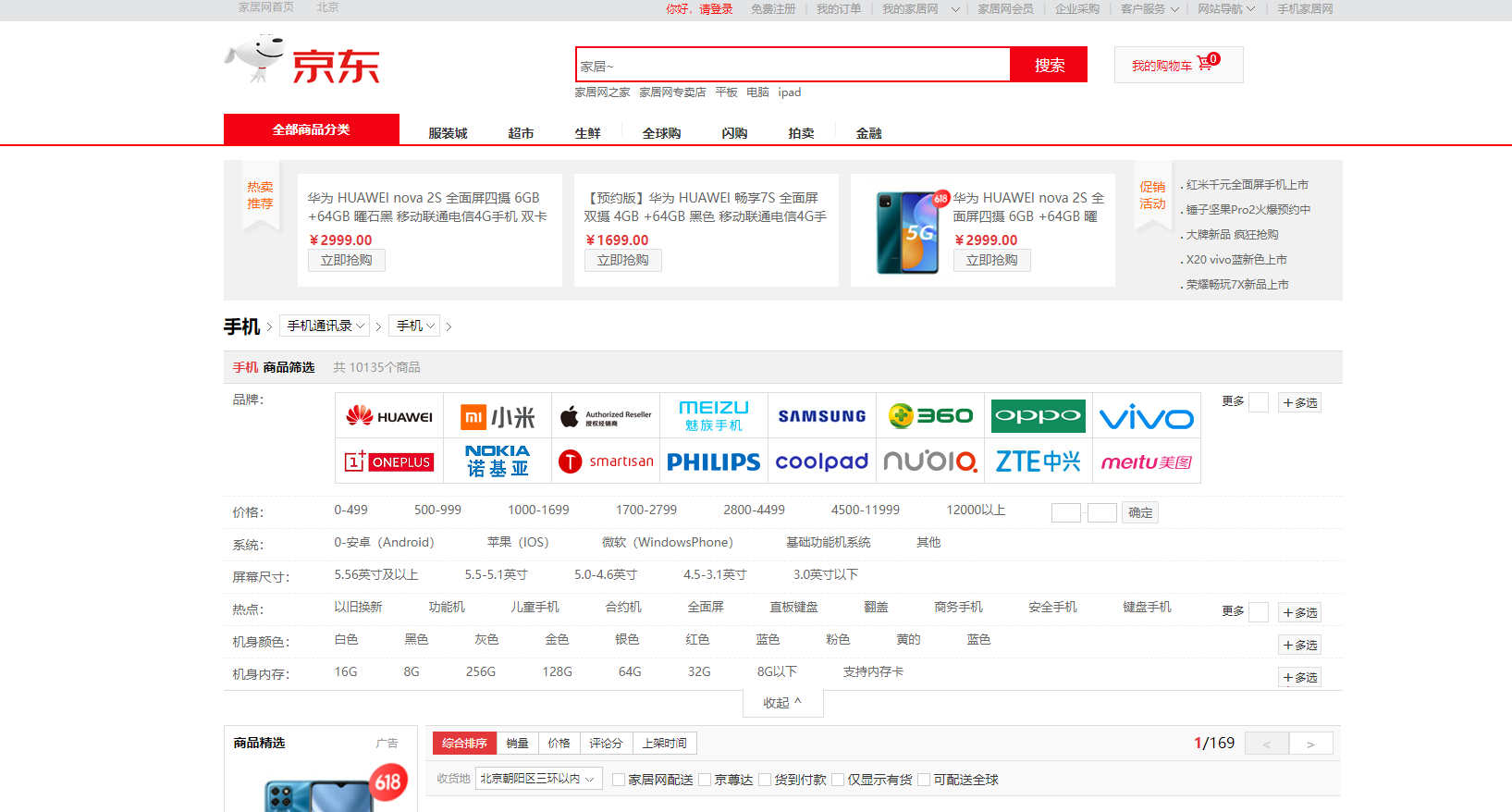Enable 仅显示有货 checkbox
The width and height of the screenshot is (1512, 812).
click(838, 780)
